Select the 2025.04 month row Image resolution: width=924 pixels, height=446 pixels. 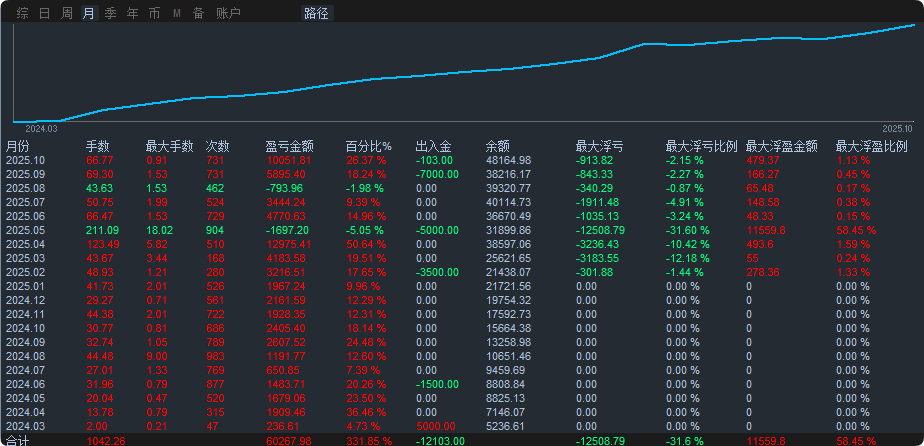(462, 245)
